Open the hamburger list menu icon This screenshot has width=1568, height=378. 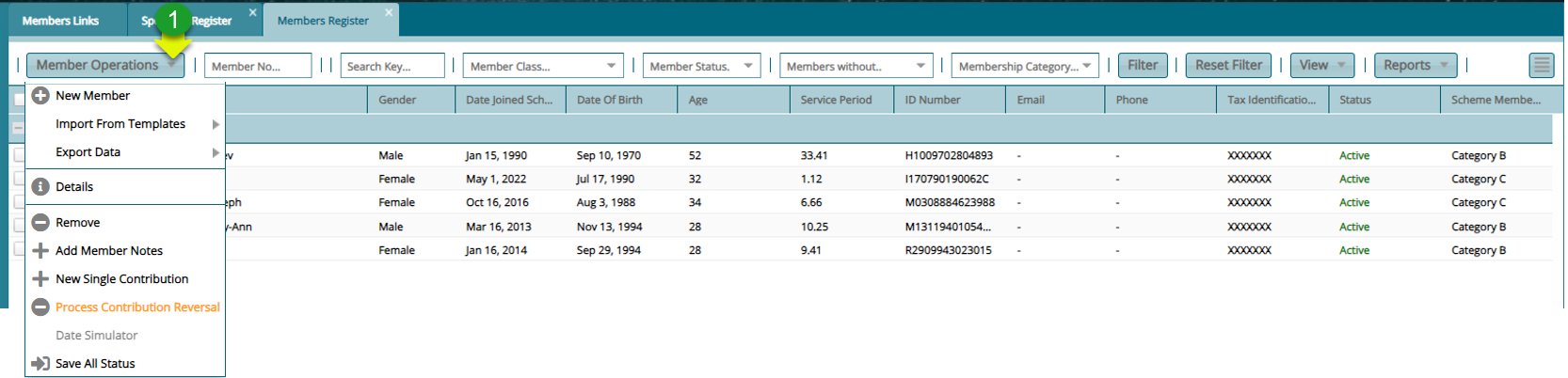point(1542,65)
